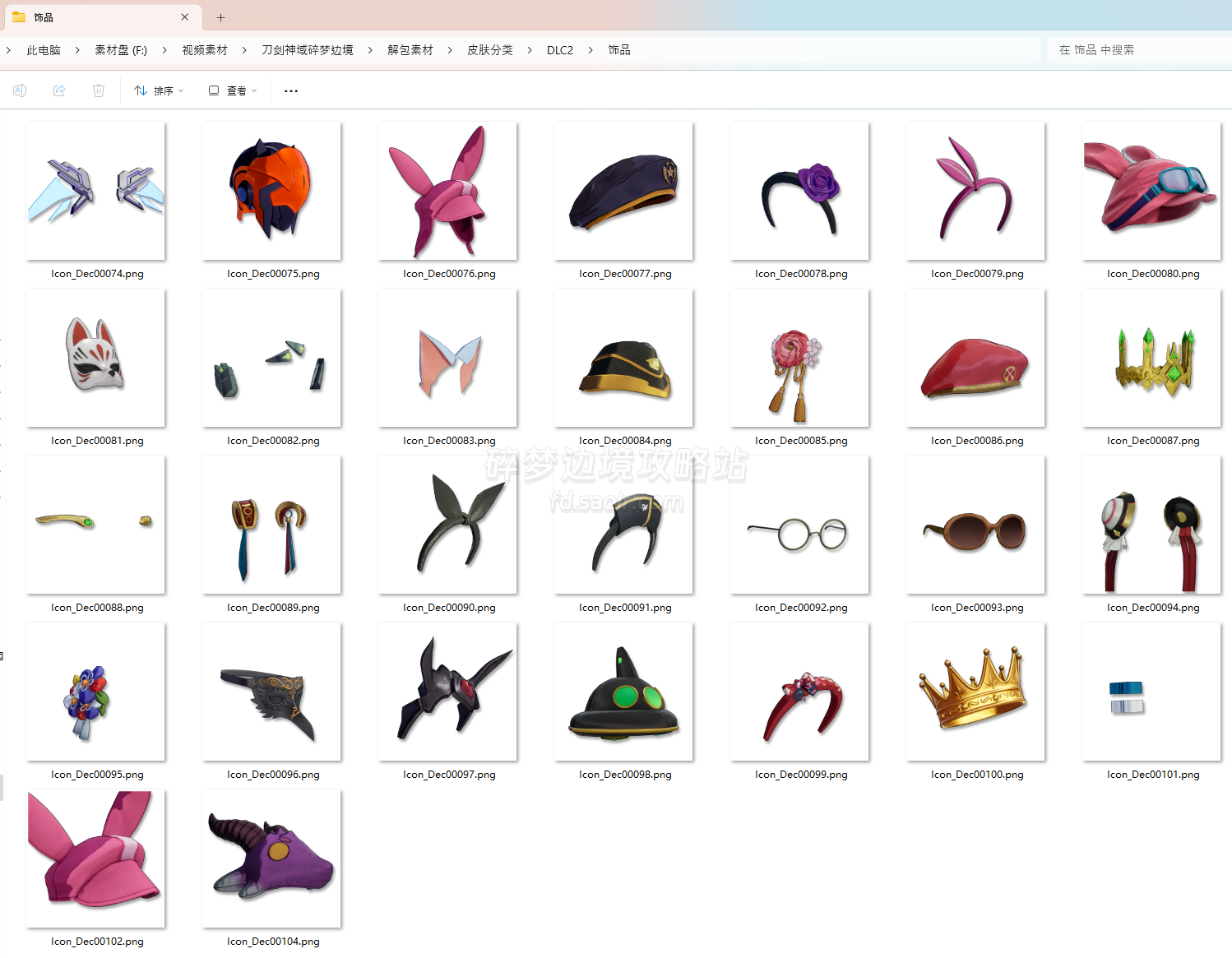Select round glasses Icon_Dec00092.png
The image size is (1232, 958).
[x=799, y=525]
